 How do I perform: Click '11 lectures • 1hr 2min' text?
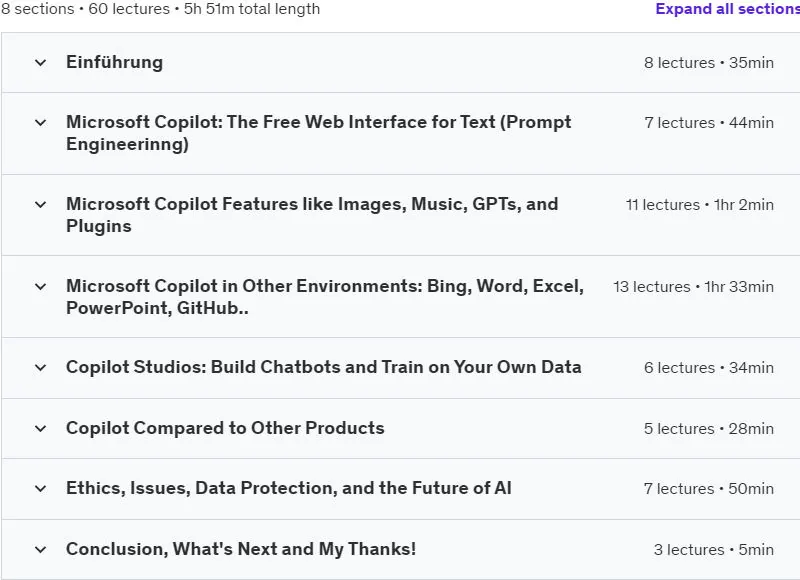tap(699, 205)
